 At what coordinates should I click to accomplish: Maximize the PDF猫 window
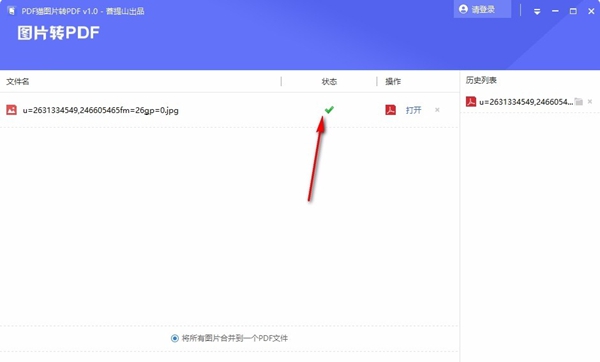point(573,11)
